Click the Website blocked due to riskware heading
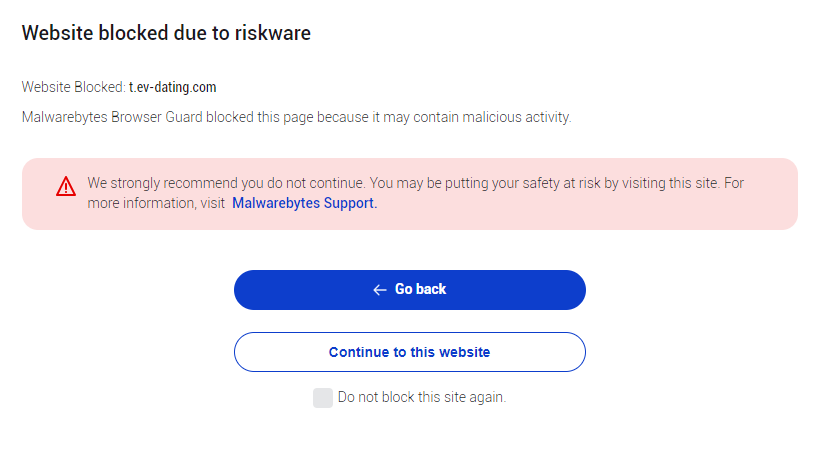Viewport: 820px width, 450px height. 166,33
